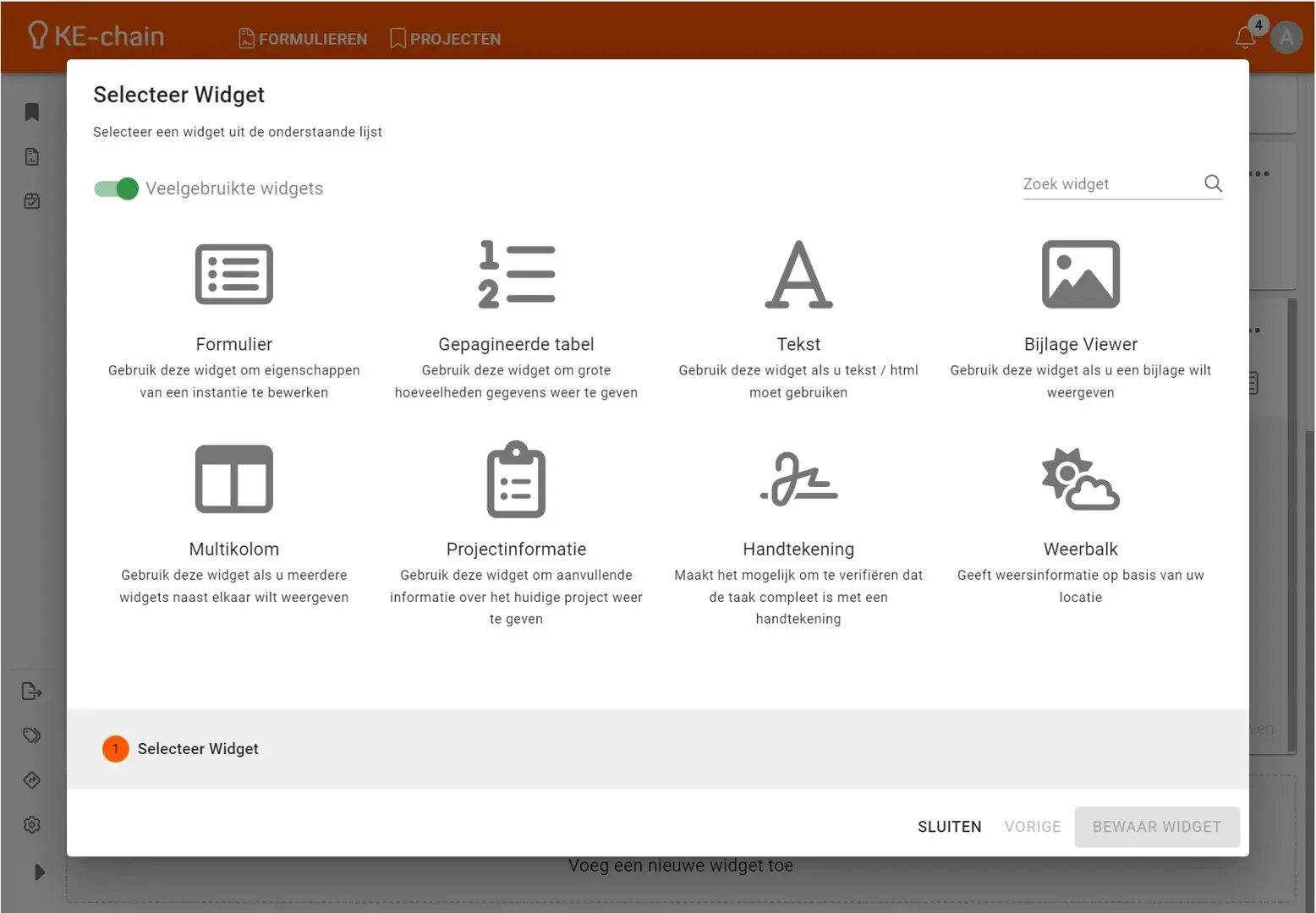Select the Bijlage Viewer image icon
Image resolution: width=1316 pixels, height=913 pixels.
[1080, 275]
